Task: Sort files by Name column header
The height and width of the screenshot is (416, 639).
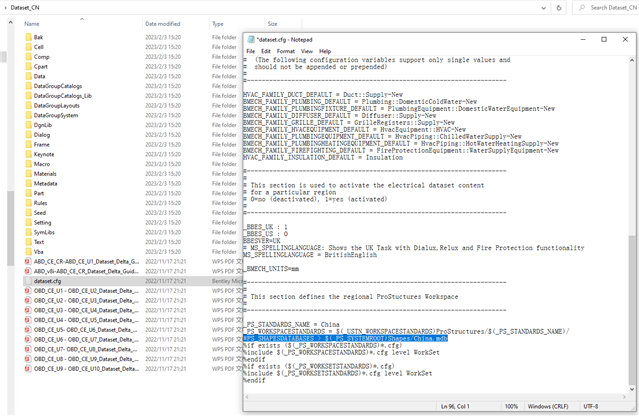Action: click(x=32, y=23)
